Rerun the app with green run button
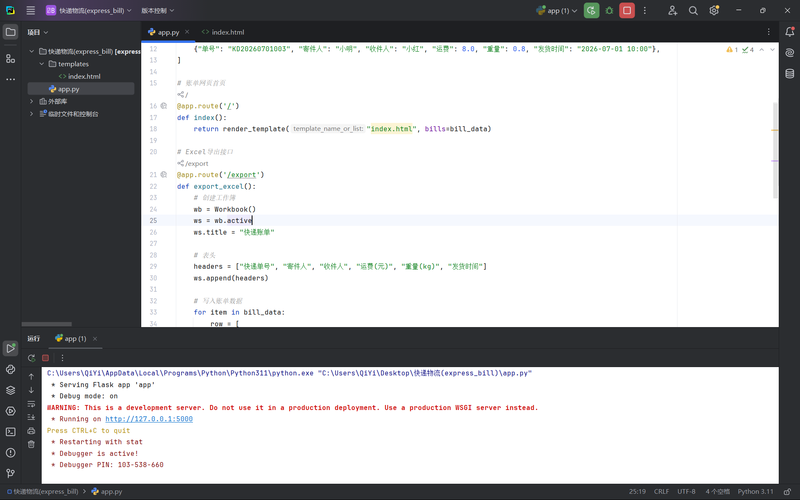This screenshot has height=500, width=800. tap(591, 10)
